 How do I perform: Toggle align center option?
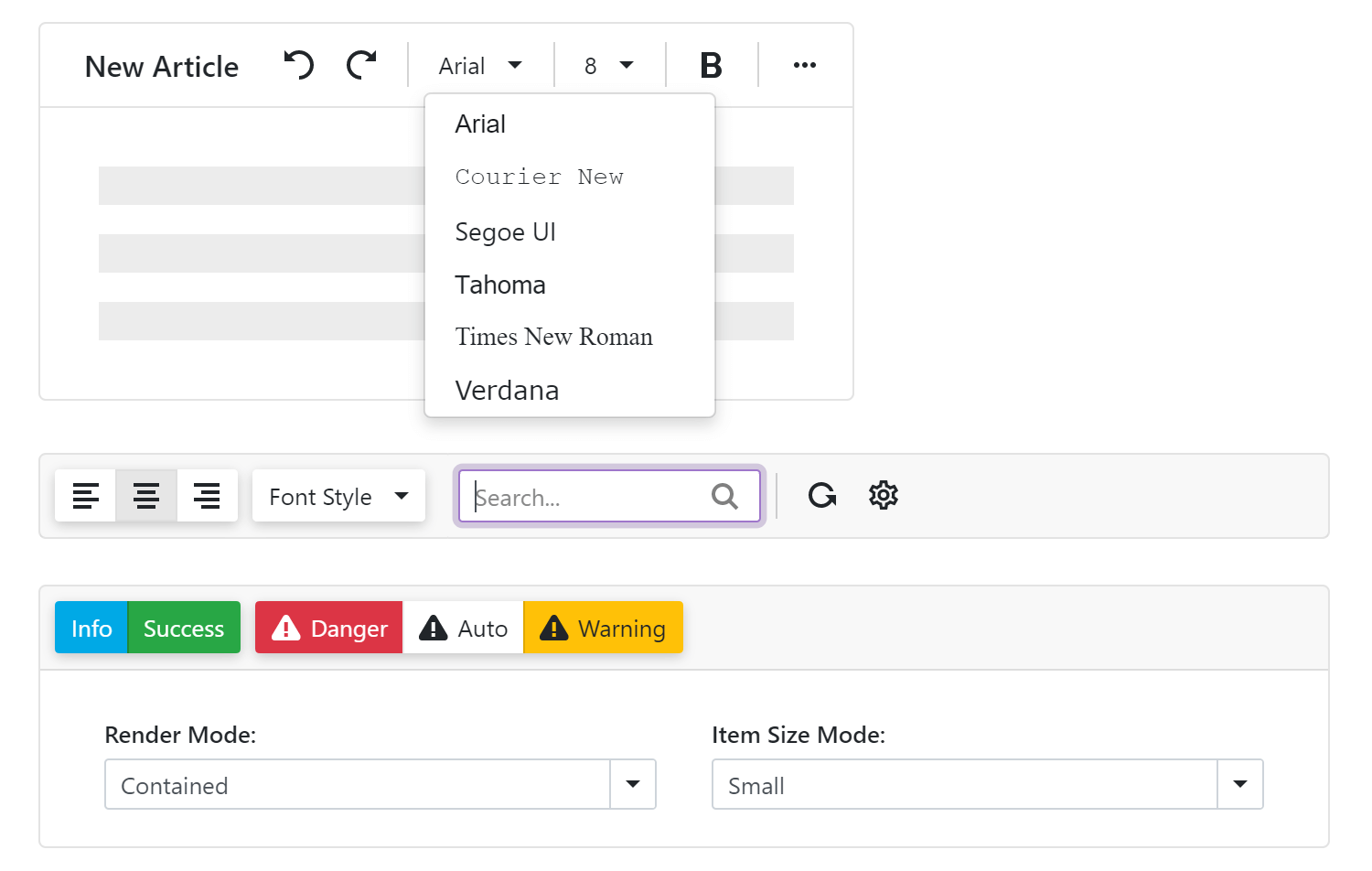point(146,496)
